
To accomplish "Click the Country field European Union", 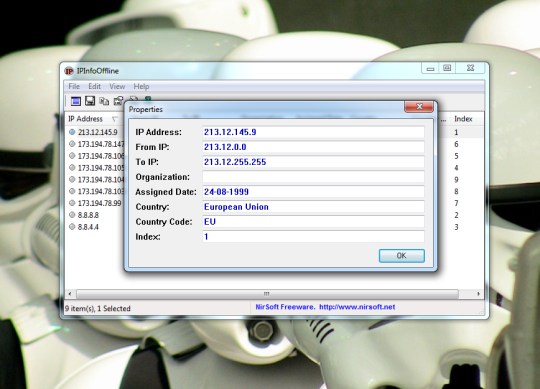I will (x=313, y=207).
